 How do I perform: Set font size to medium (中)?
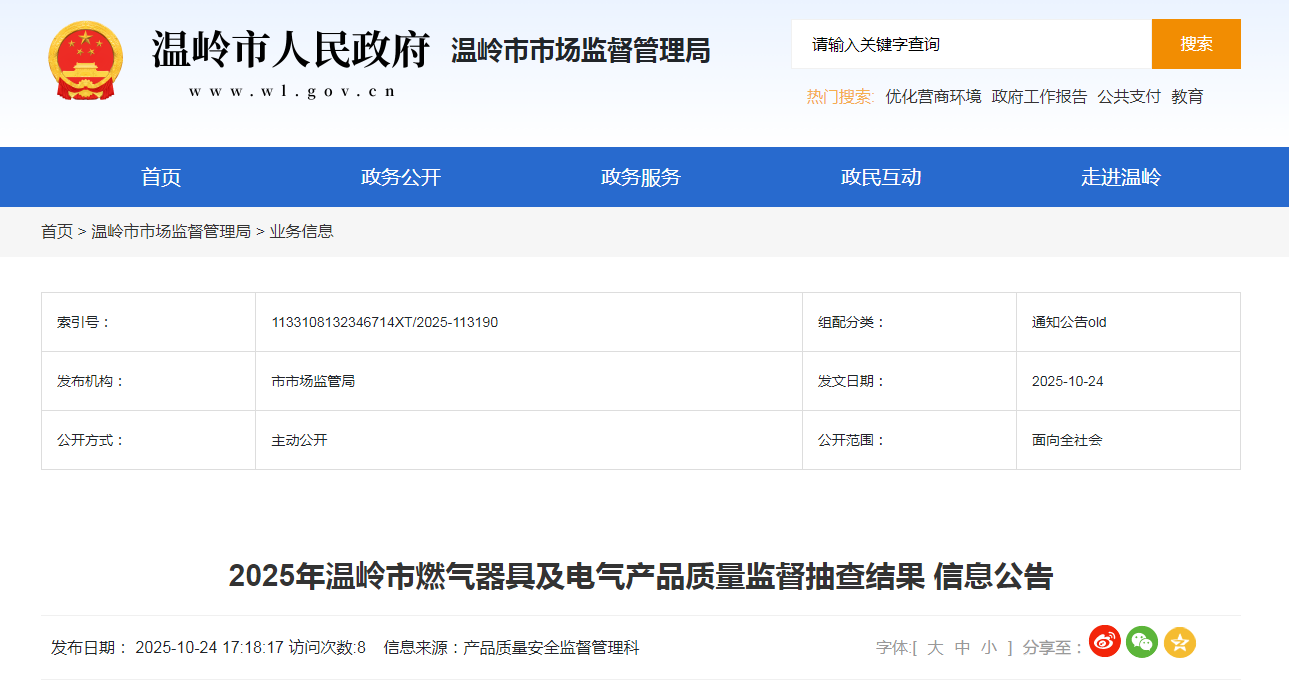coord(962,648)
